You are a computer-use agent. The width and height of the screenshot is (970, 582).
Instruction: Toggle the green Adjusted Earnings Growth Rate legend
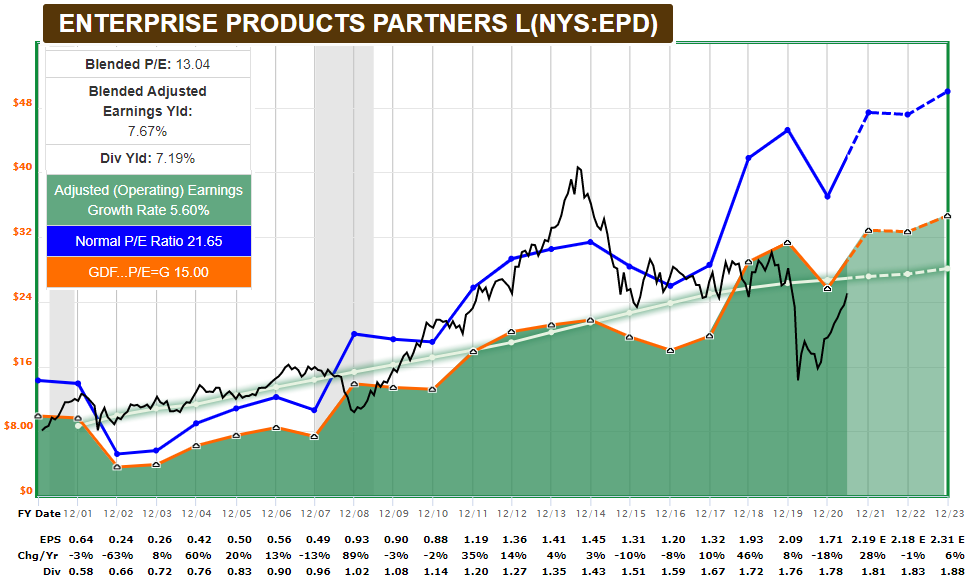148,200
